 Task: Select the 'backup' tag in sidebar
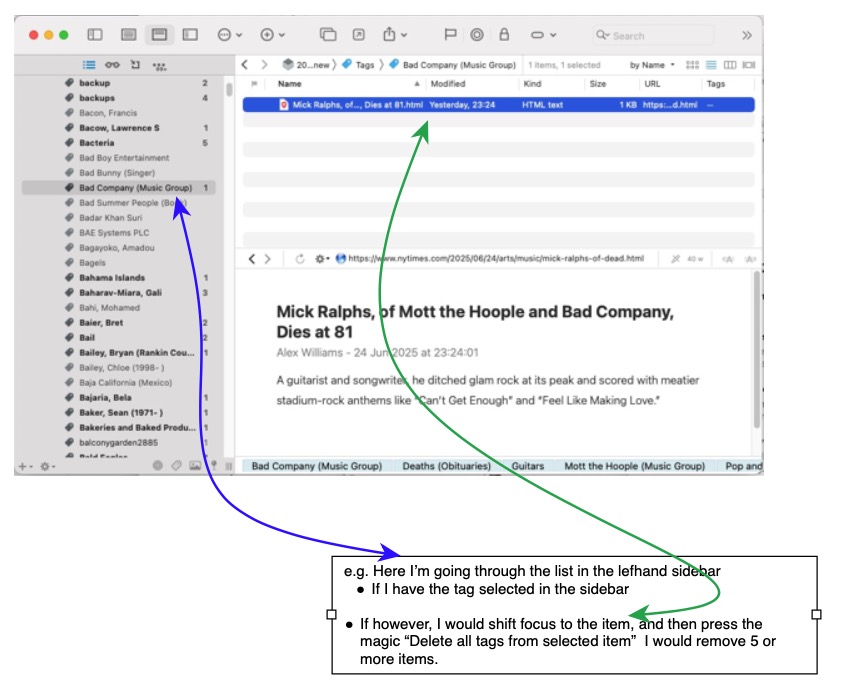[x=118, y=83]
